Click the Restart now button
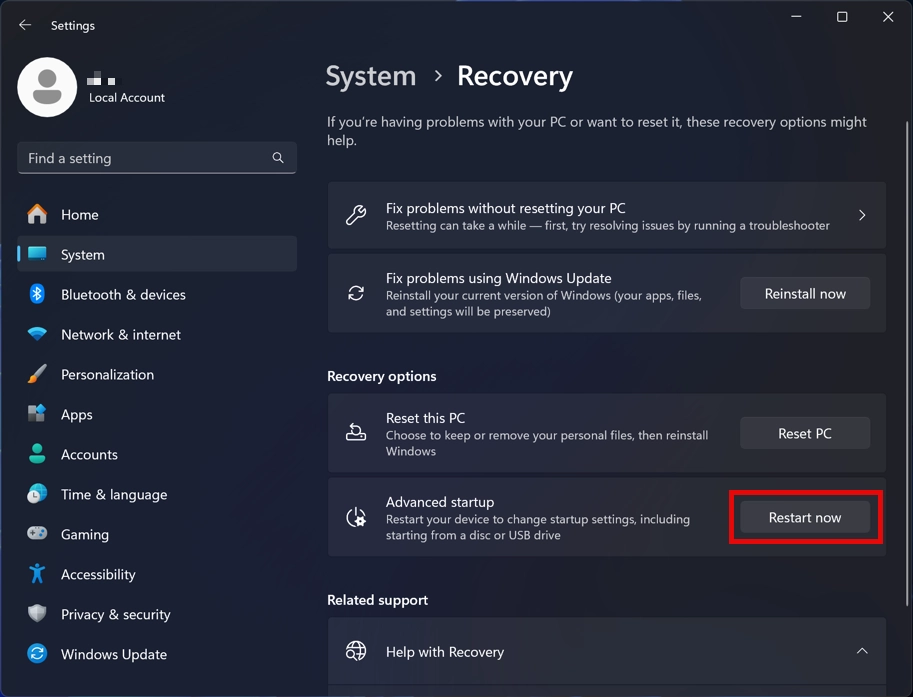This screenshot has height=697, width=913. point(805,517)
